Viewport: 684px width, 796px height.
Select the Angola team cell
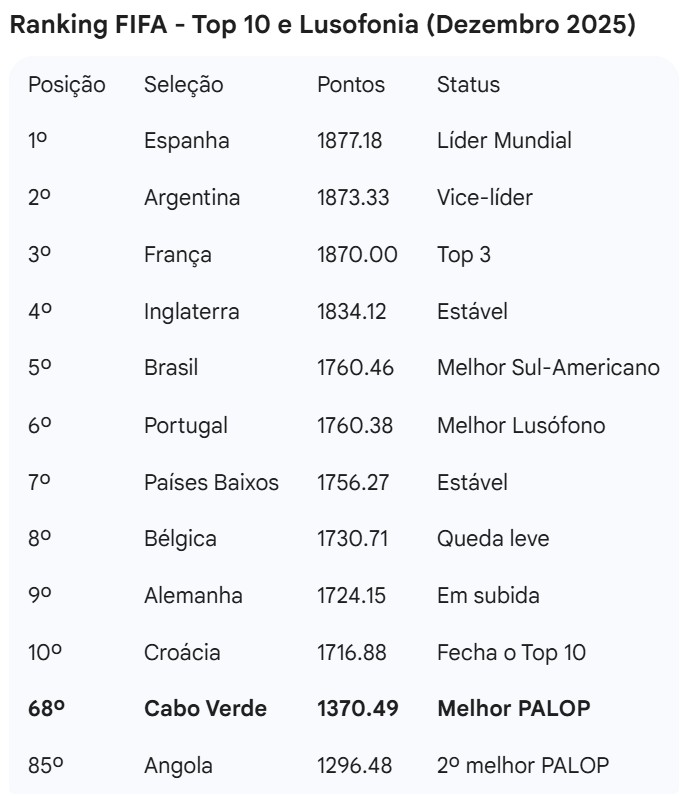click(178, 766)
